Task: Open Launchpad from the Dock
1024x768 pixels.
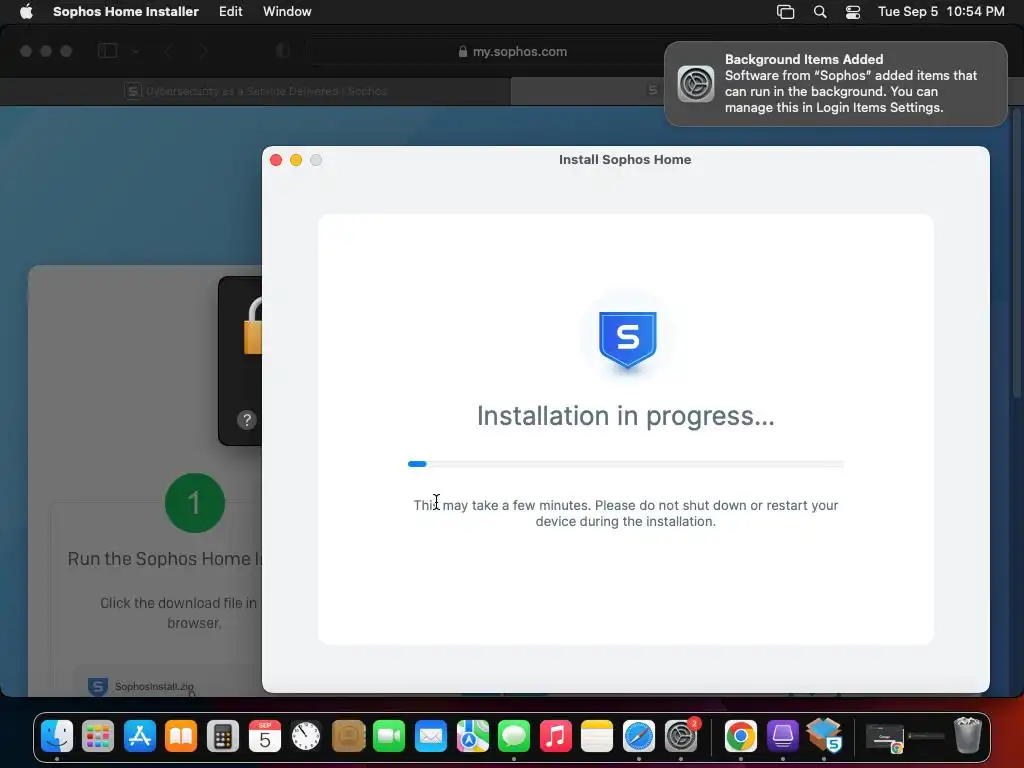Action: pos(98,736)
